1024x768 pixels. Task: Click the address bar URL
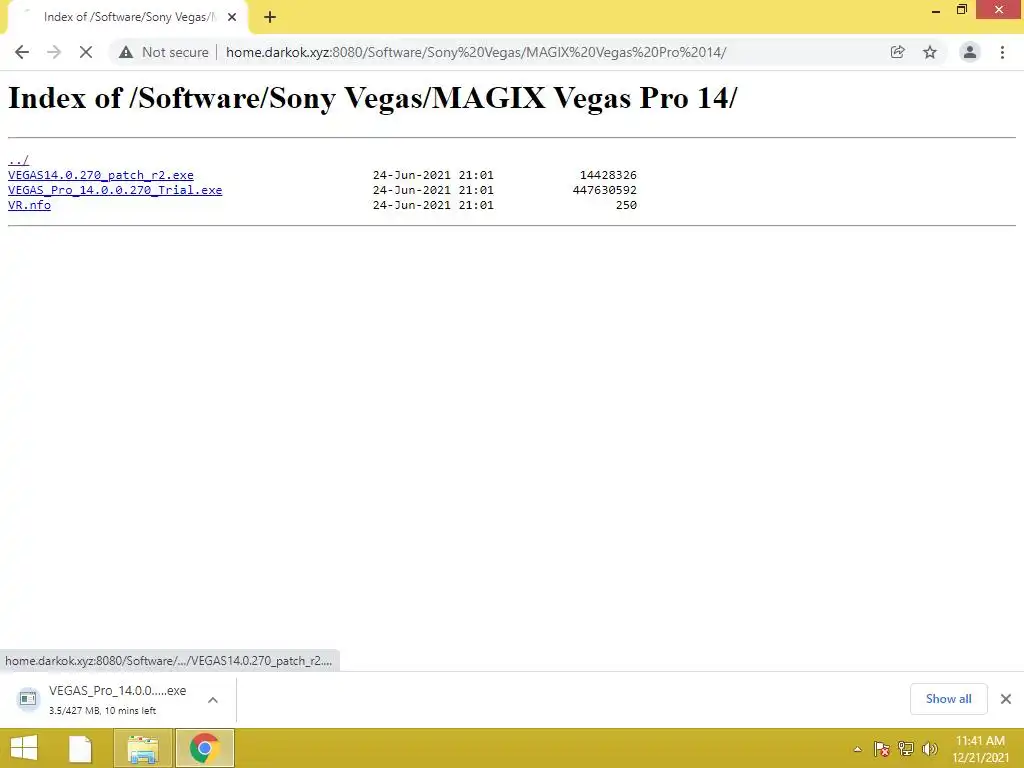coord(475,52)
